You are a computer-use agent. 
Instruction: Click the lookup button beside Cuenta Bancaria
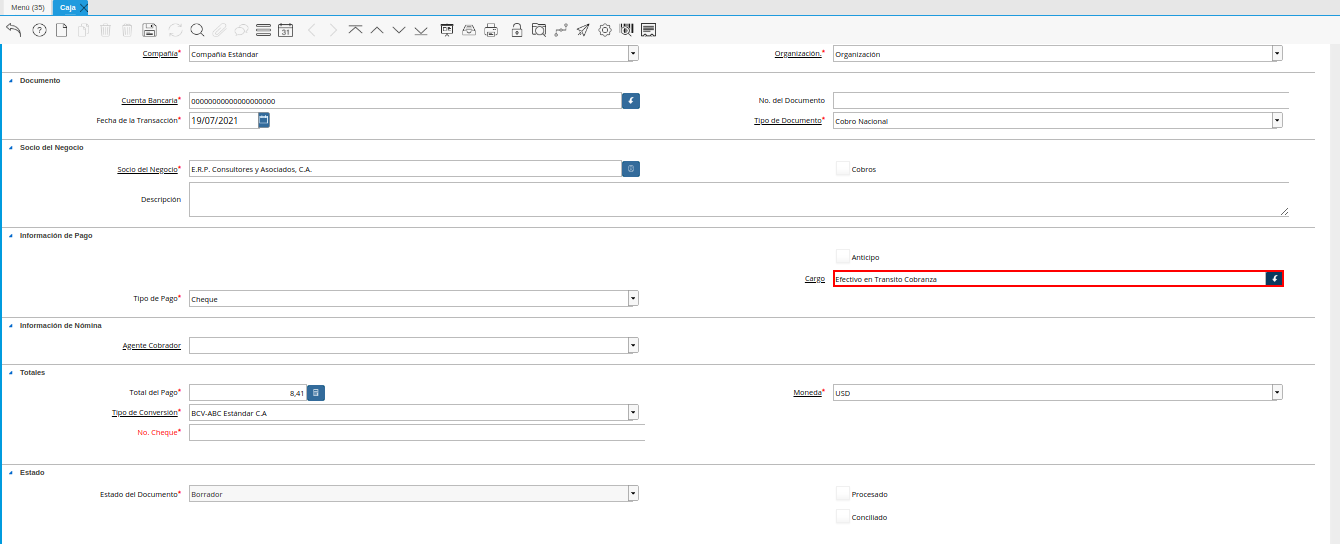(631, 101)
